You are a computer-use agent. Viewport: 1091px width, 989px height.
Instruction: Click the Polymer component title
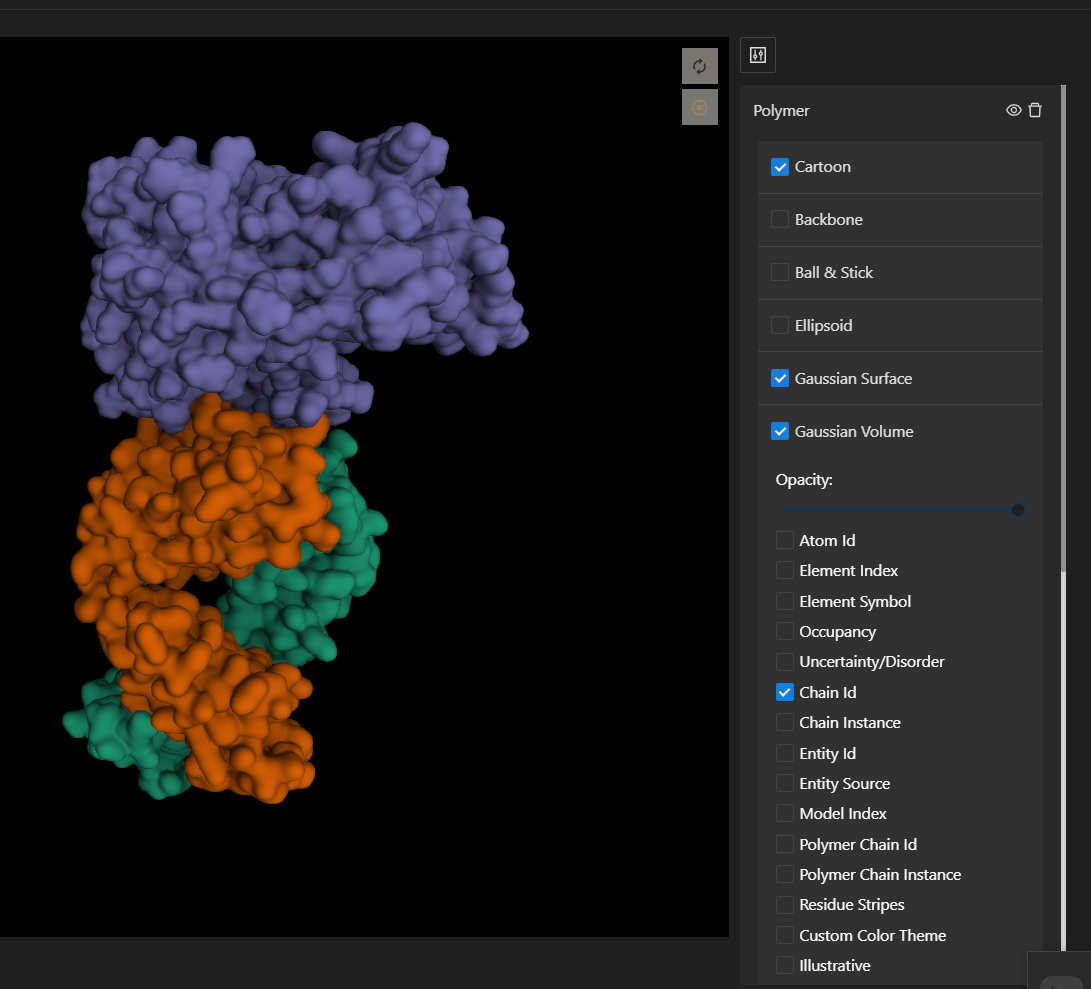(x=781, y=111)
